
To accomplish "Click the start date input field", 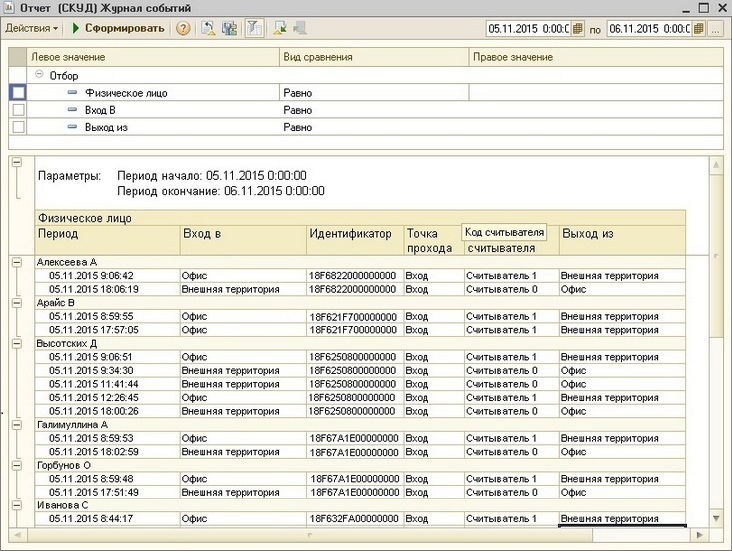I will tap(526, 28).
